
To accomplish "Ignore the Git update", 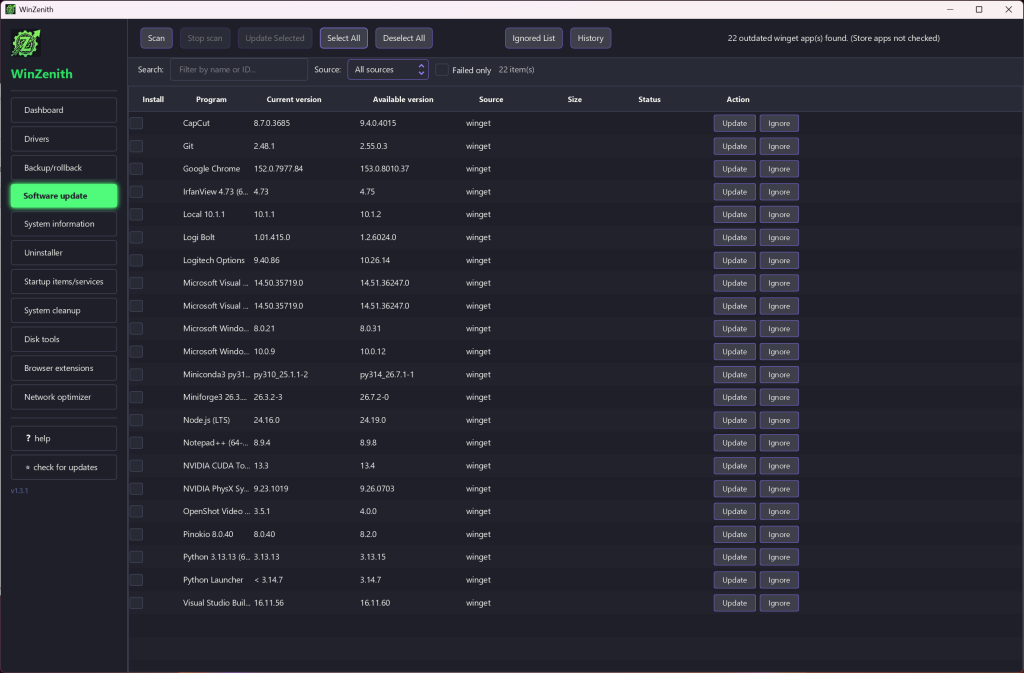I will (x=779, y=146).
